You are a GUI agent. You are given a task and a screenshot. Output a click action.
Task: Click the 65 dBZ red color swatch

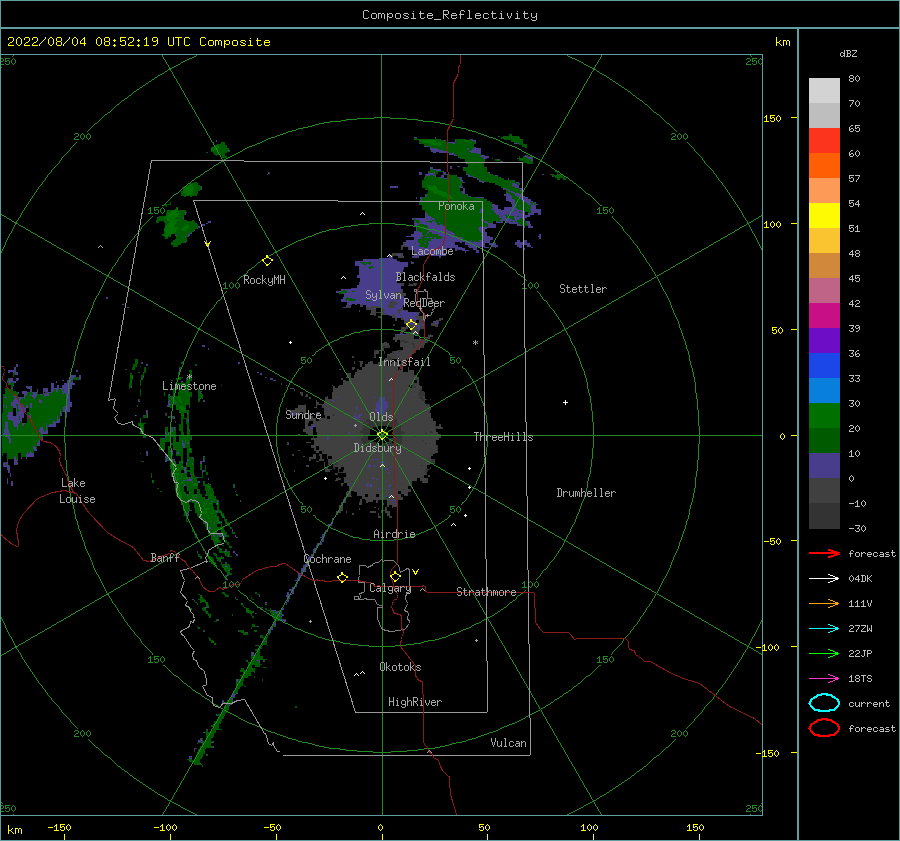click(x=824, y=140)
